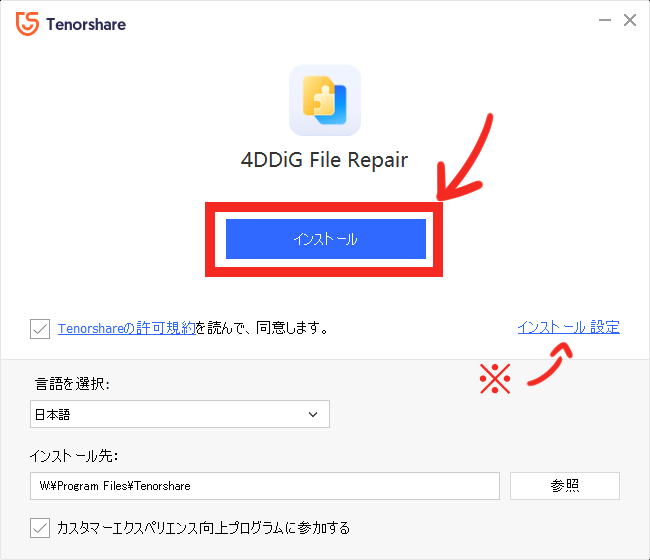Click the Tenorshare brand name text
Image resolution: width=650 pixels, height=560 pixels.
pyautogui.click(x=86, y=24)
